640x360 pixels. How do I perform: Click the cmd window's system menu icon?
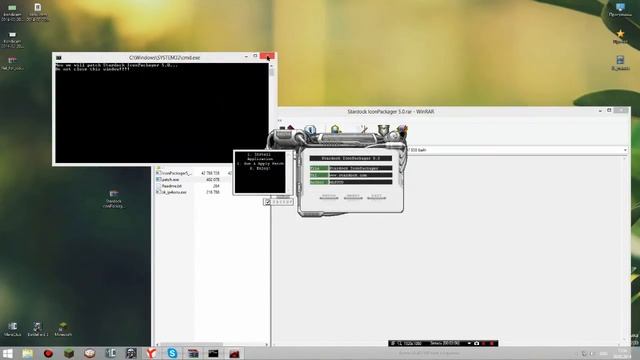[x=59, y=58]
